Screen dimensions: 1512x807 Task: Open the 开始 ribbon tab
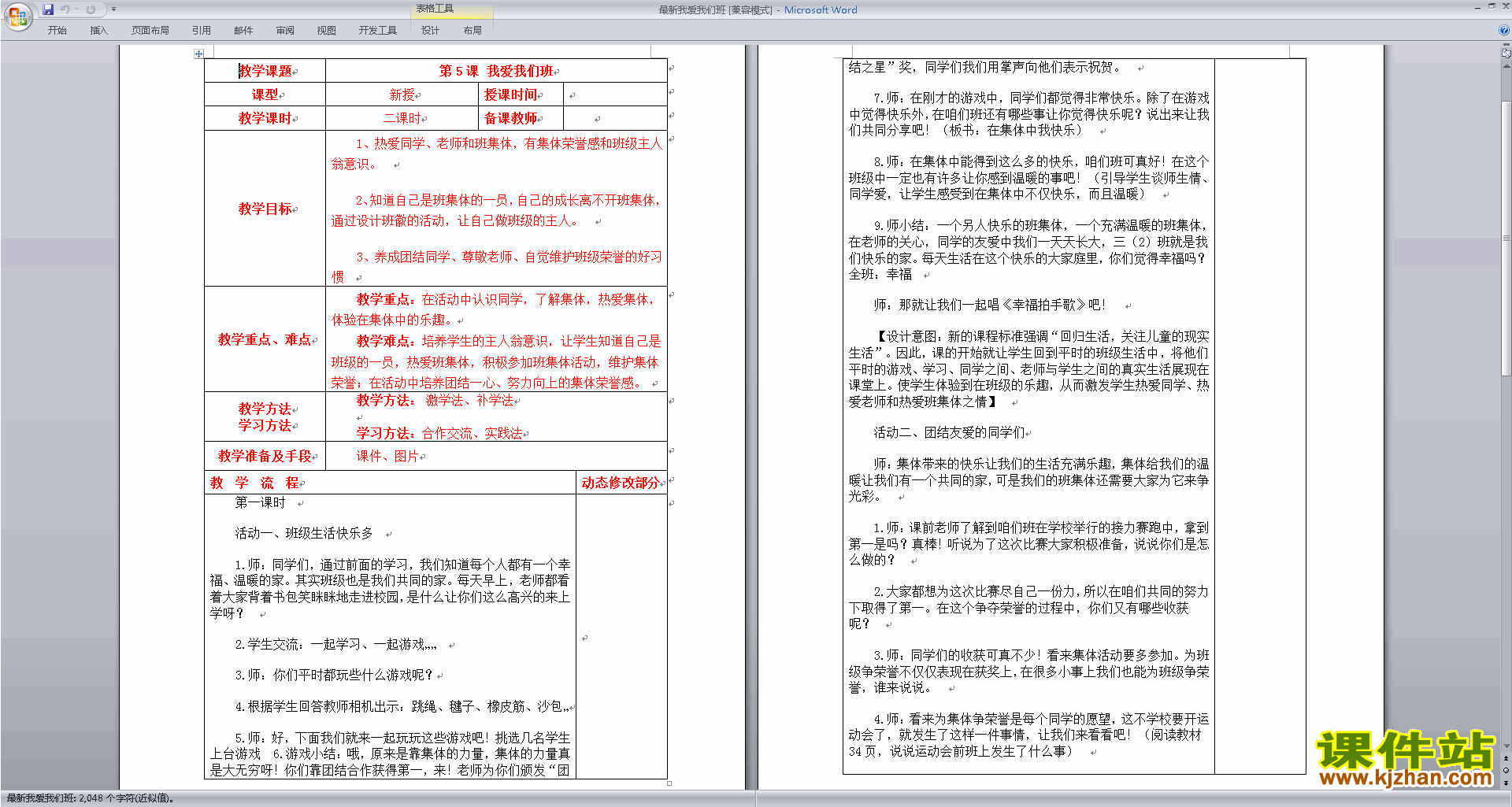[x=57, y=31]
